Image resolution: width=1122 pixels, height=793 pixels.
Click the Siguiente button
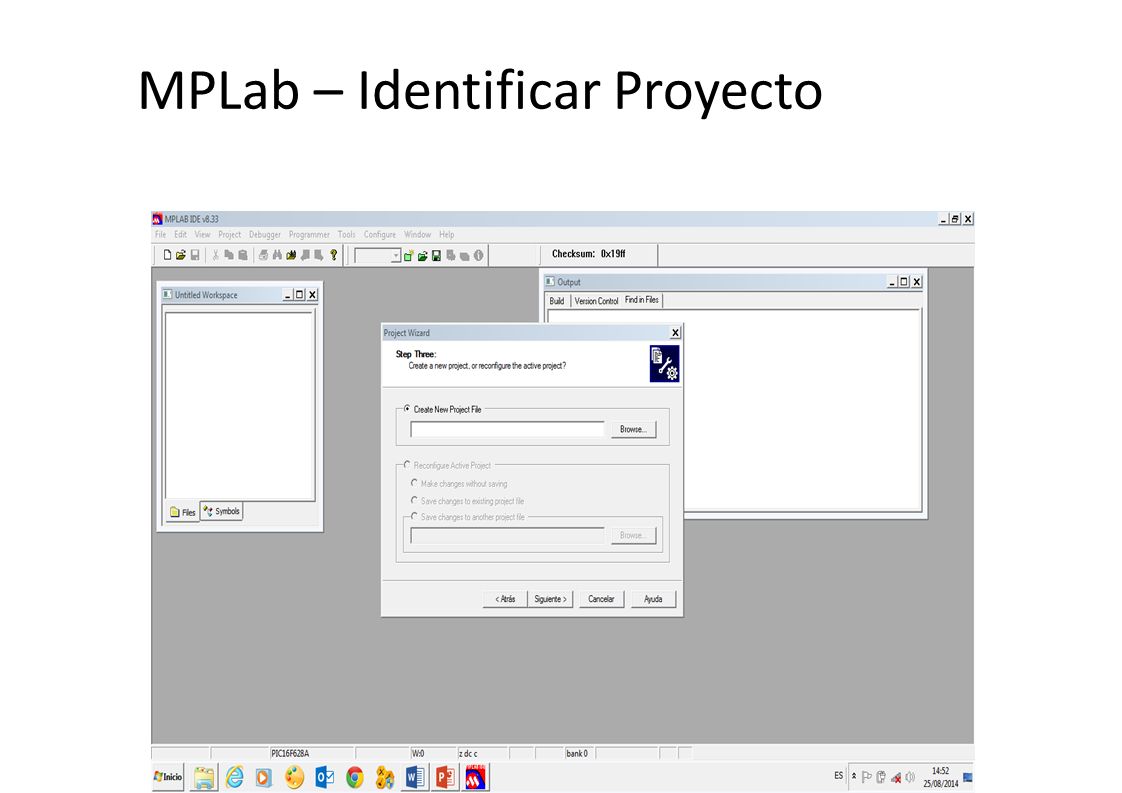550,599
